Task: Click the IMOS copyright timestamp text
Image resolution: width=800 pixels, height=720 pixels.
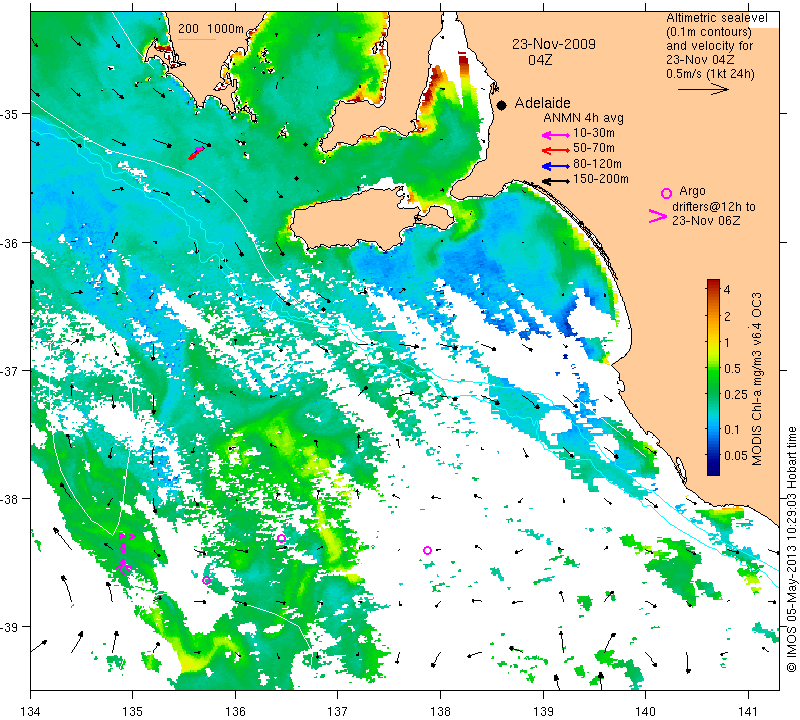Action: coord(791,549)
